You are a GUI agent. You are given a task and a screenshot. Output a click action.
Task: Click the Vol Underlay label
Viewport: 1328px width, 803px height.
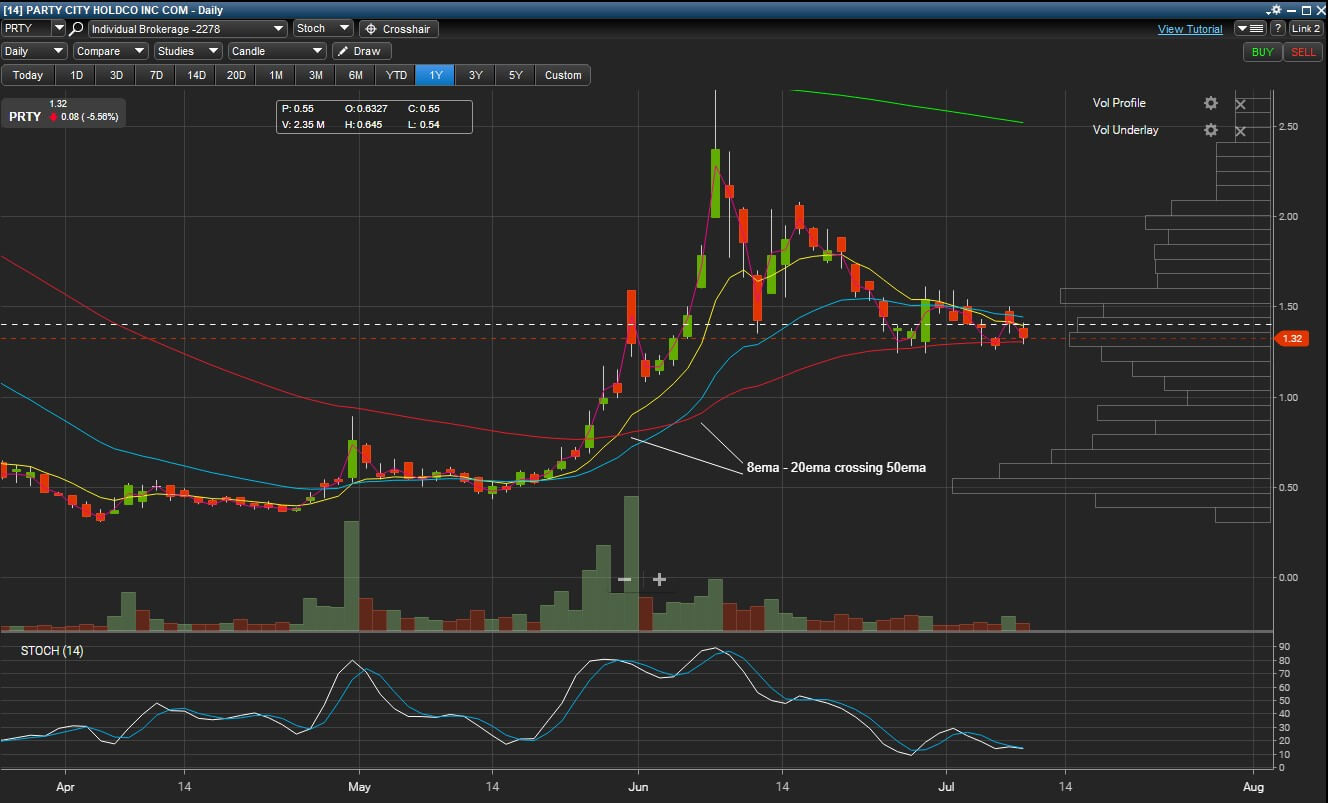click(1126, 130)
